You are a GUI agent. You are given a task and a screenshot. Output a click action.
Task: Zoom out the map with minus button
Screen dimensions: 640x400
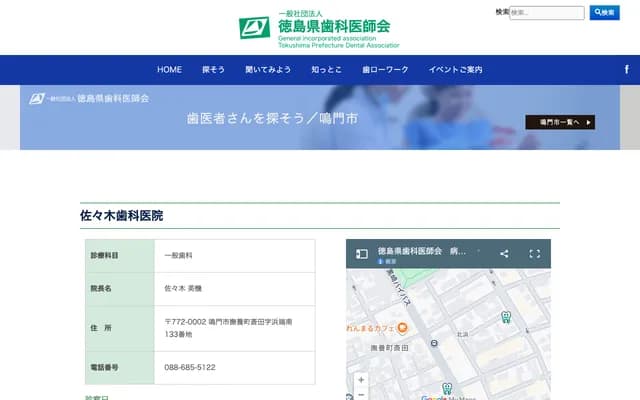point(361,395)
